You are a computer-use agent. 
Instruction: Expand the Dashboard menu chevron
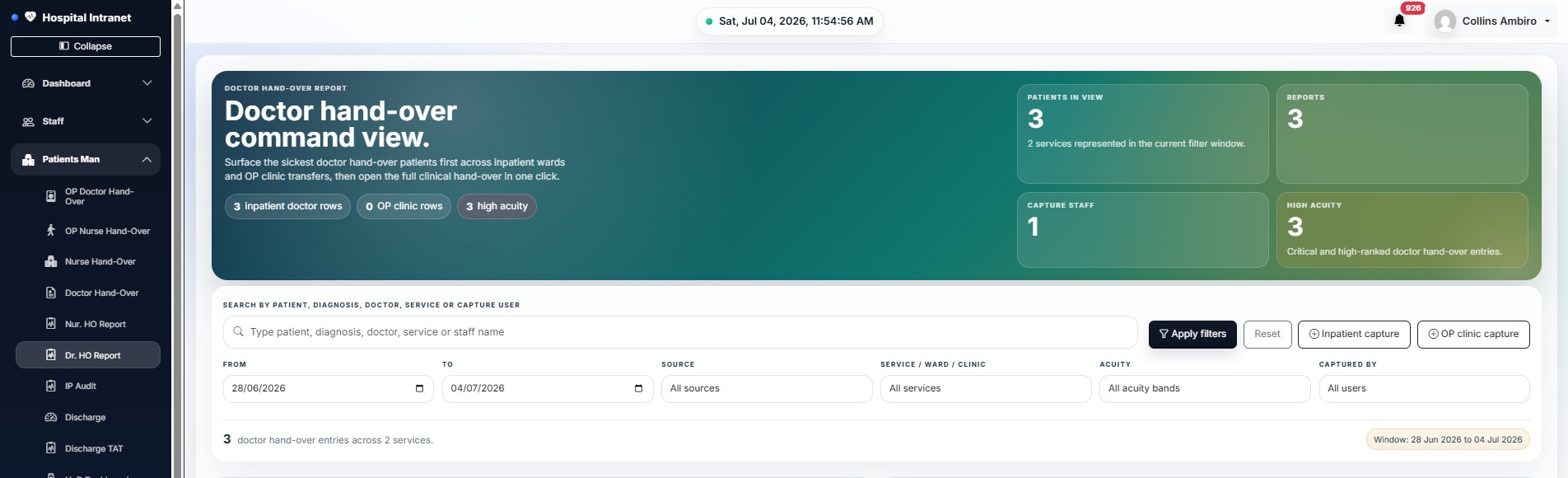[x=147, y=83]
